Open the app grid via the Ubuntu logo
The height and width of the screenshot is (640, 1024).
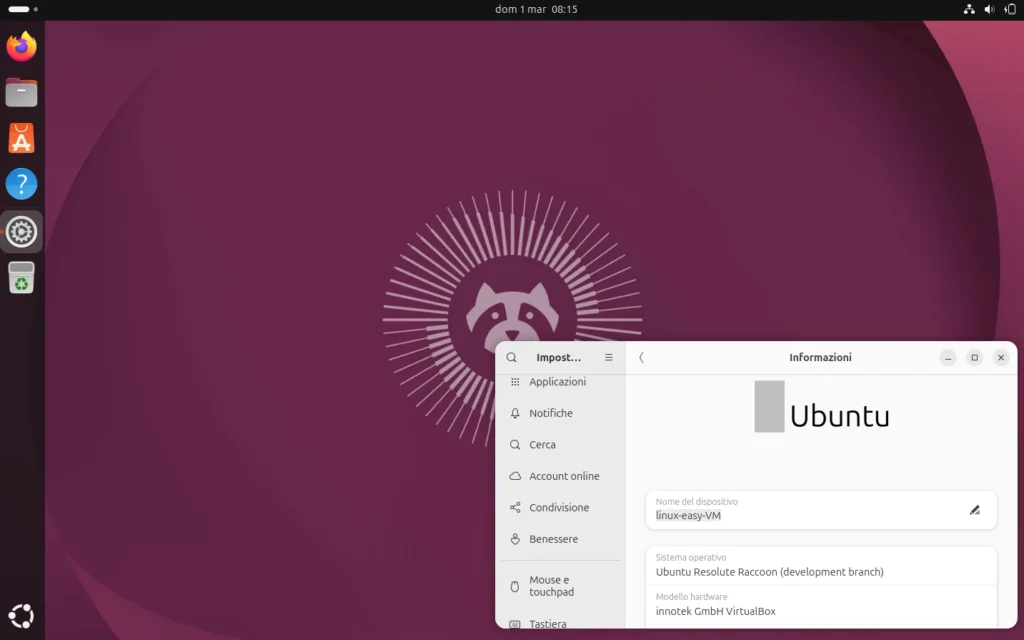20,615
